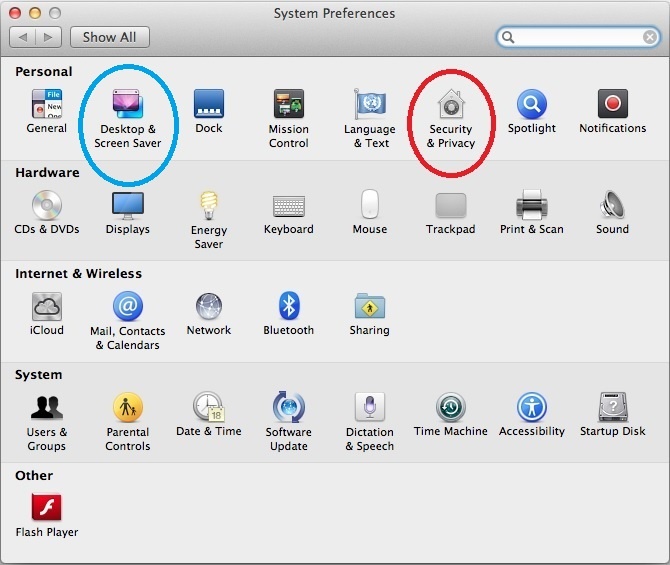
Task: Go back with the left arrow button
Action: tap(23, 37)
